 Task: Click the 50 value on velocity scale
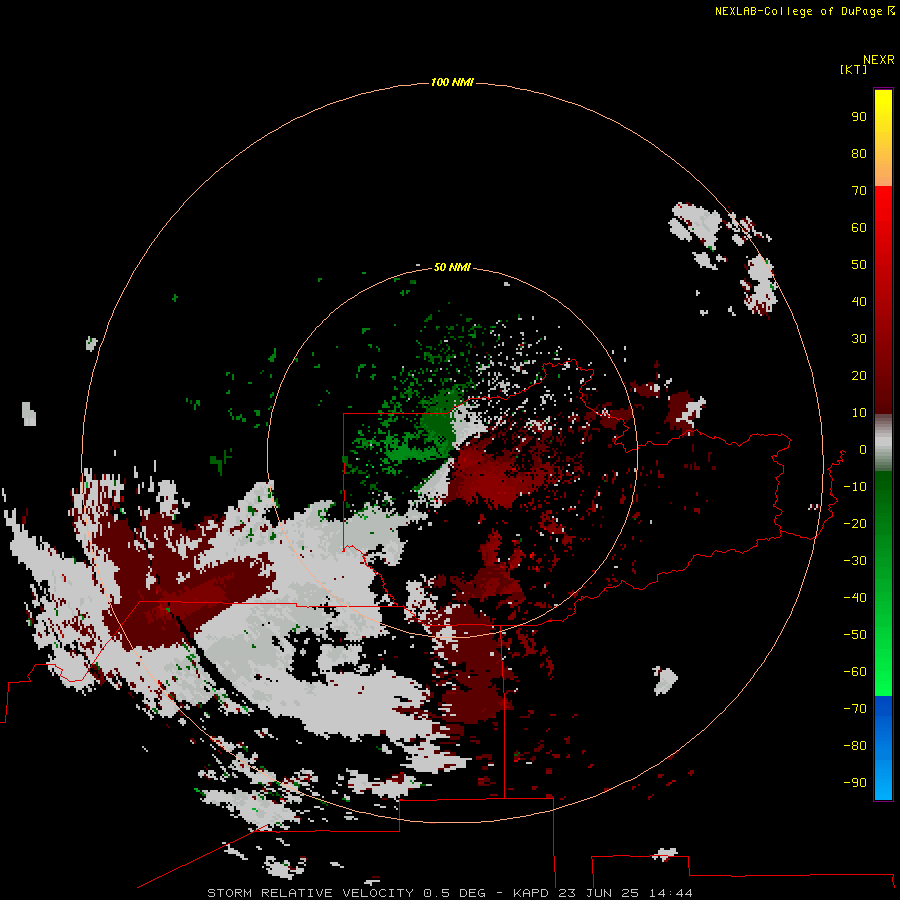click(859, 265)
